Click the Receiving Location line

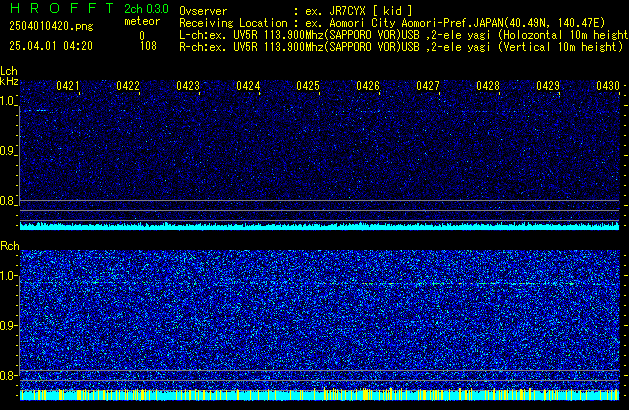(x=392, y=23)
